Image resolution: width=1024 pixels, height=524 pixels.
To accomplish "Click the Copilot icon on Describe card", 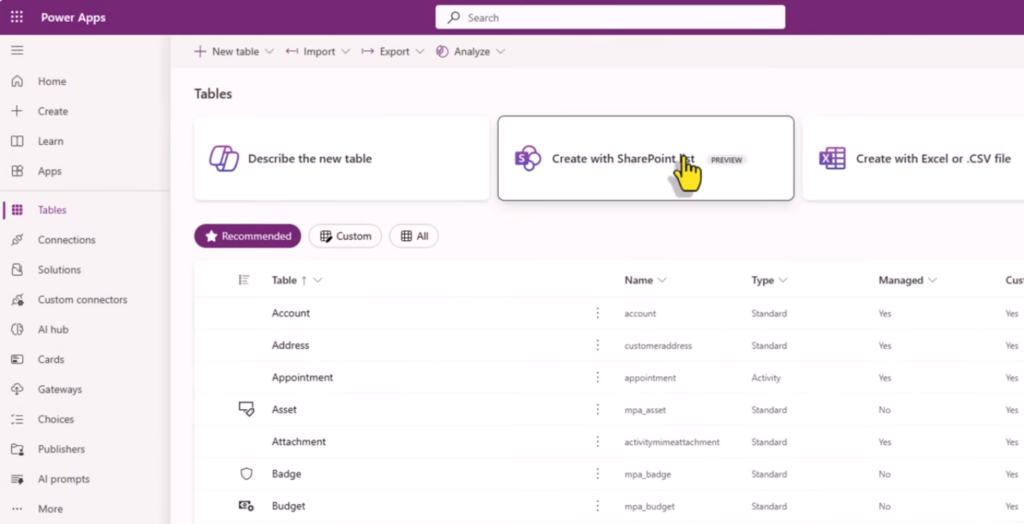I will click(223, 159).
